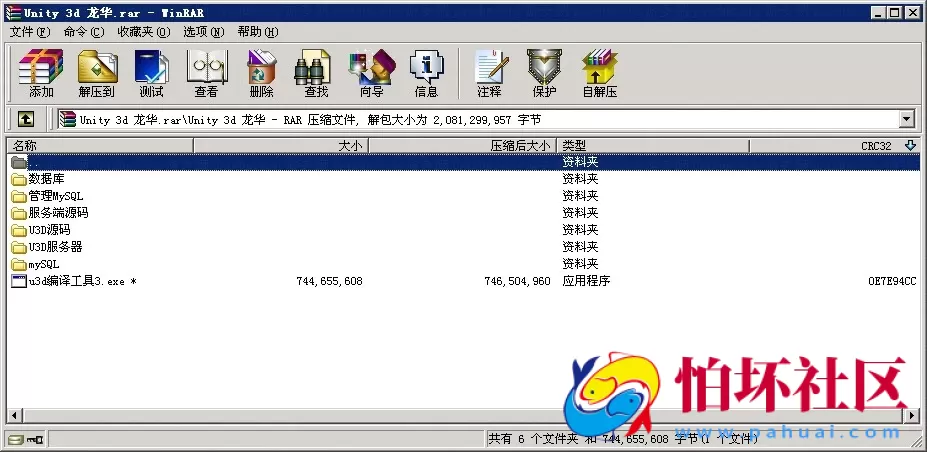This screenshot has height=452, width=927.
Task: Select the 服务端源码 folder
Action: coord(50,213)
